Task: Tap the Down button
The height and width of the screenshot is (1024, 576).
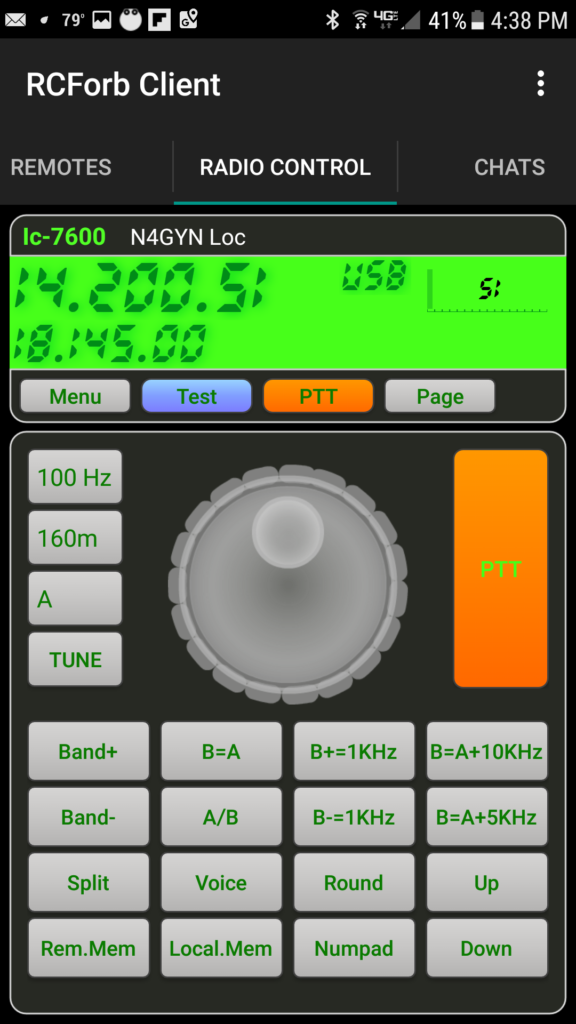Action: coord(487,948)
